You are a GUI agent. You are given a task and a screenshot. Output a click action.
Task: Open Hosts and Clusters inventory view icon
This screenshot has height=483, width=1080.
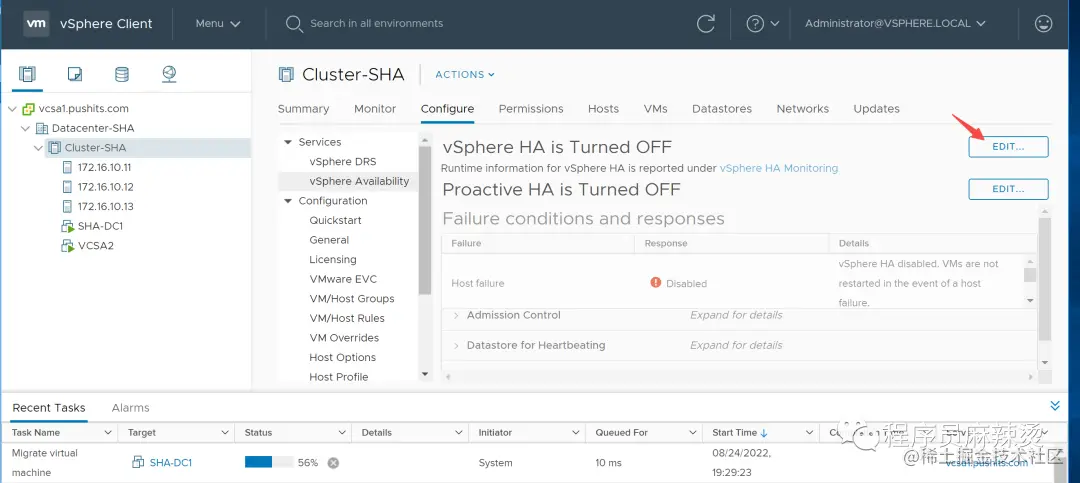(27, 74)
